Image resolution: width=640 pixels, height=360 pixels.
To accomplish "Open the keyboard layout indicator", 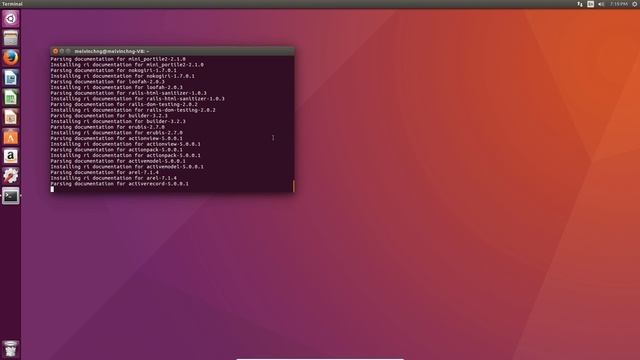I will tap(591, 4).
